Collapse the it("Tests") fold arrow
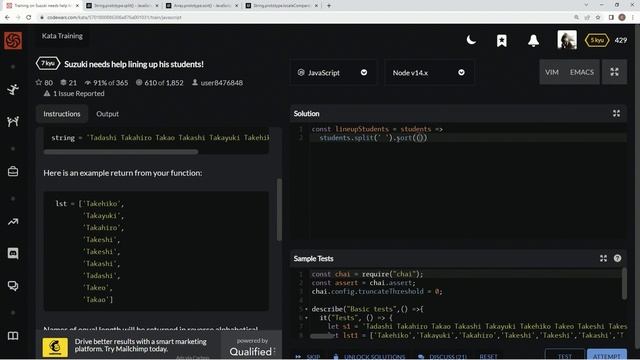The image size is (640, 360). coord(306,318)
